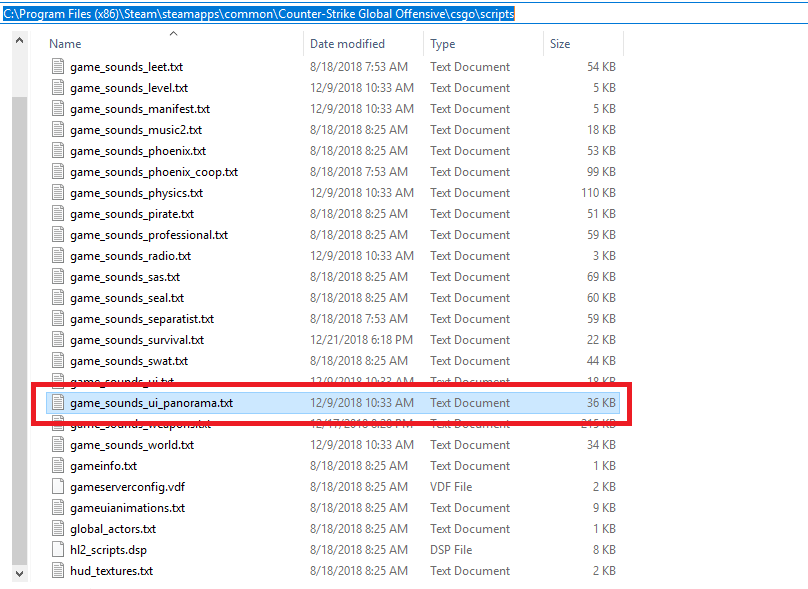This screenshot has width=808, height=589.
Task: Click the VDF File type cell
Action: tap(451, 486)
